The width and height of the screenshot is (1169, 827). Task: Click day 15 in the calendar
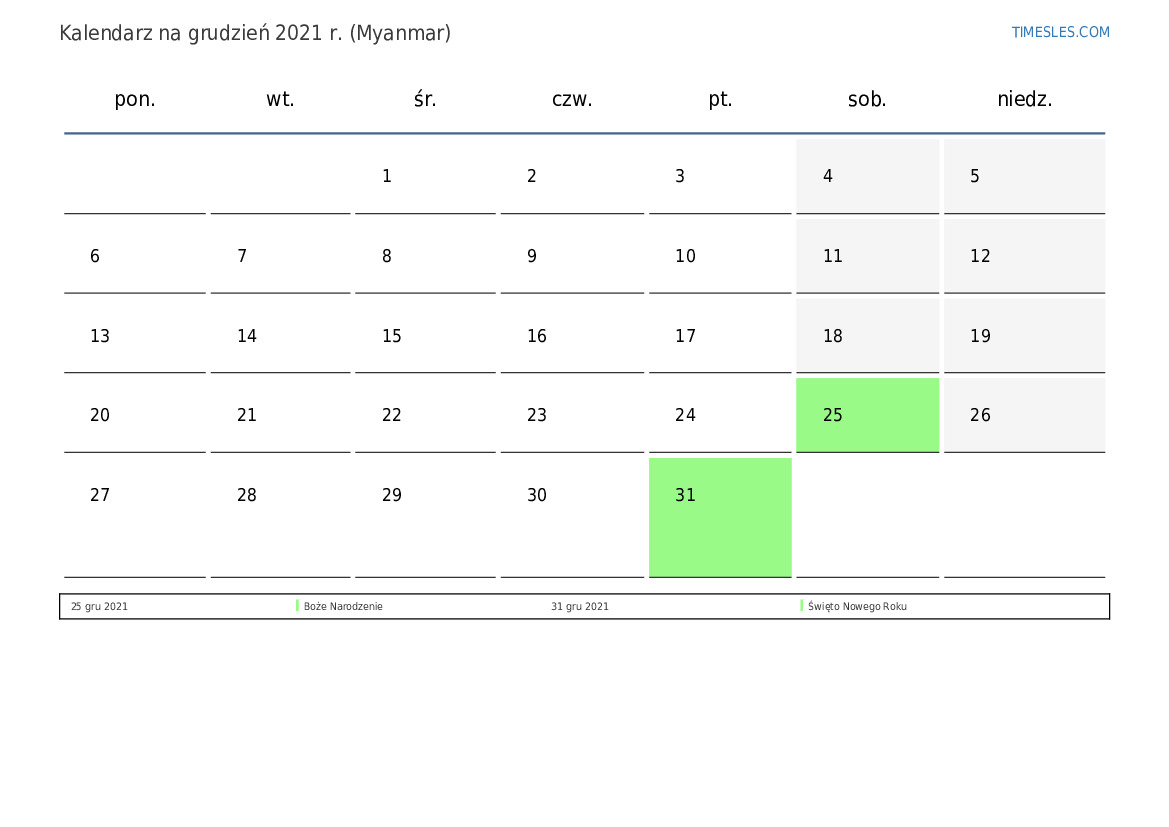pos(425,336)
